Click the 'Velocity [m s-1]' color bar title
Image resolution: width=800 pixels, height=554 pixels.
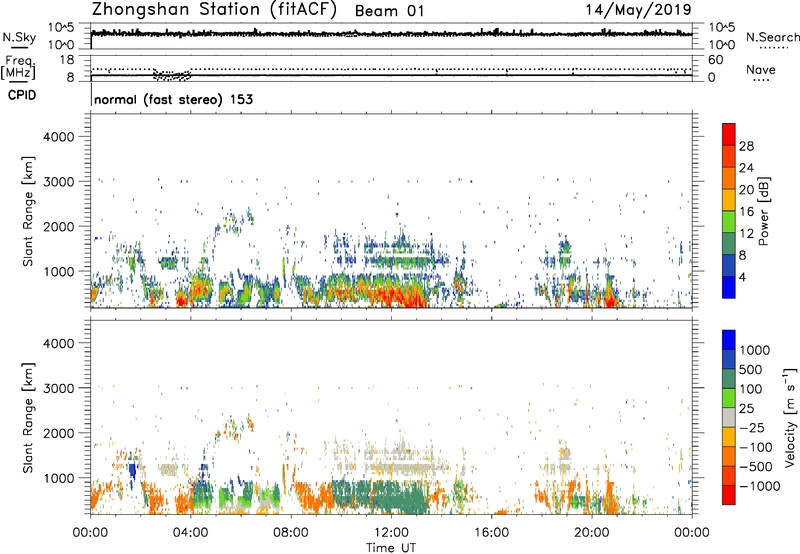pyautogui.click(x=790, y=417)
